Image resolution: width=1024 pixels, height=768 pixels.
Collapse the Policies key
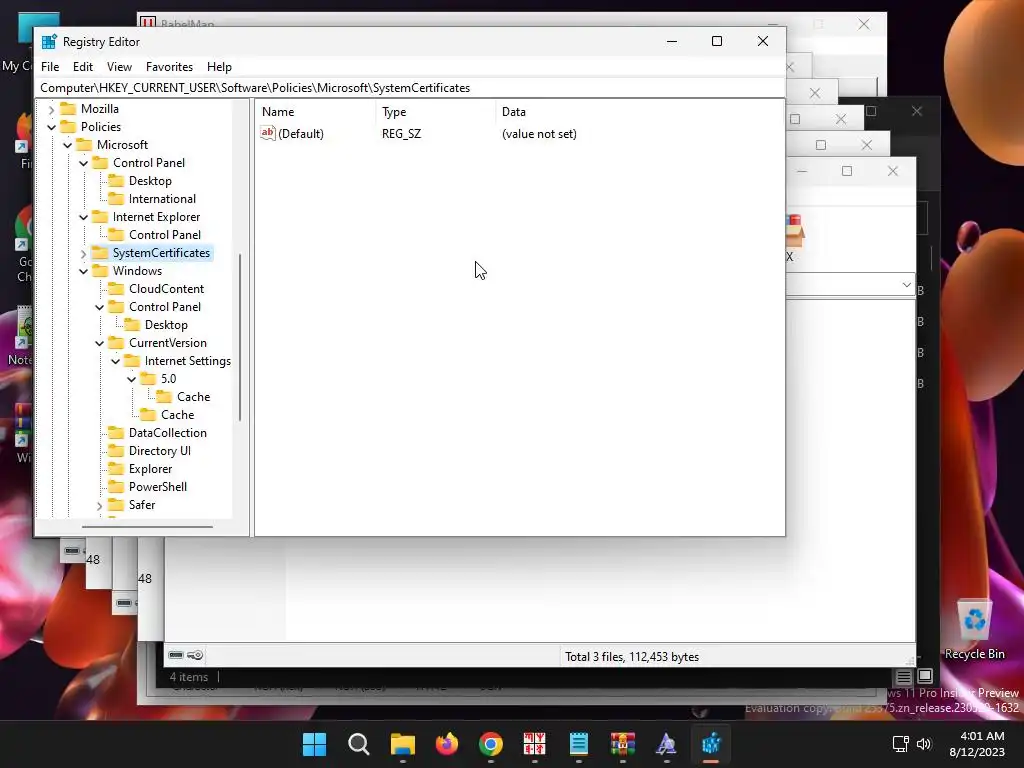[52, 127]
